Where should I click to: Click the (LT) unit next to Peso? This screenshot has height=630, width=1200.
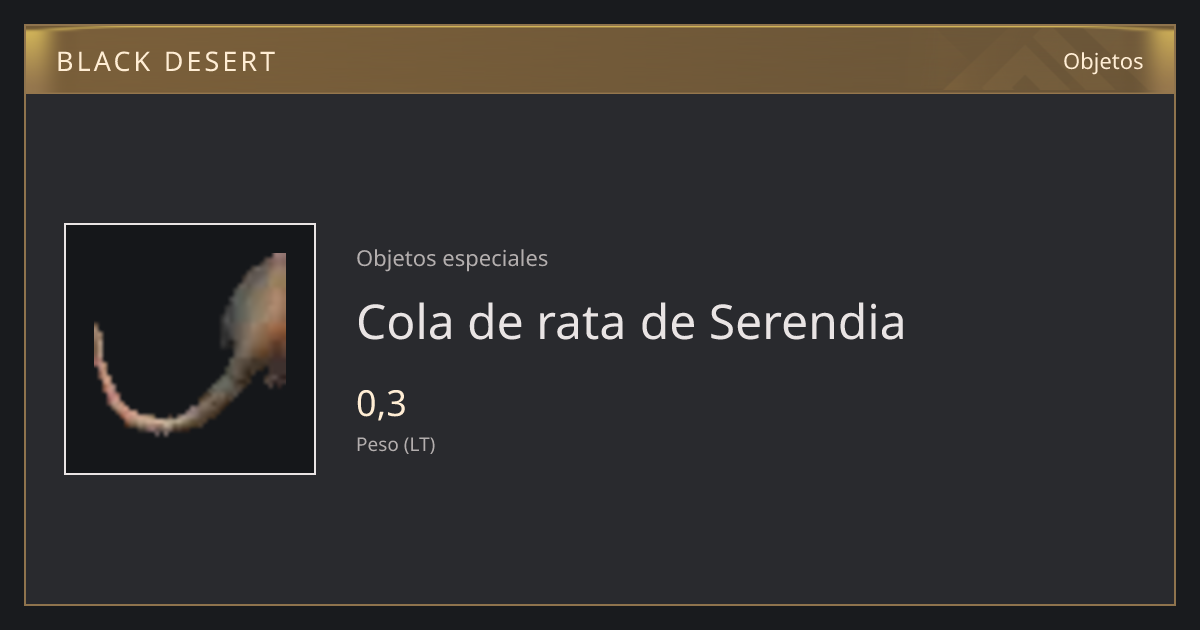pos(420,445)
